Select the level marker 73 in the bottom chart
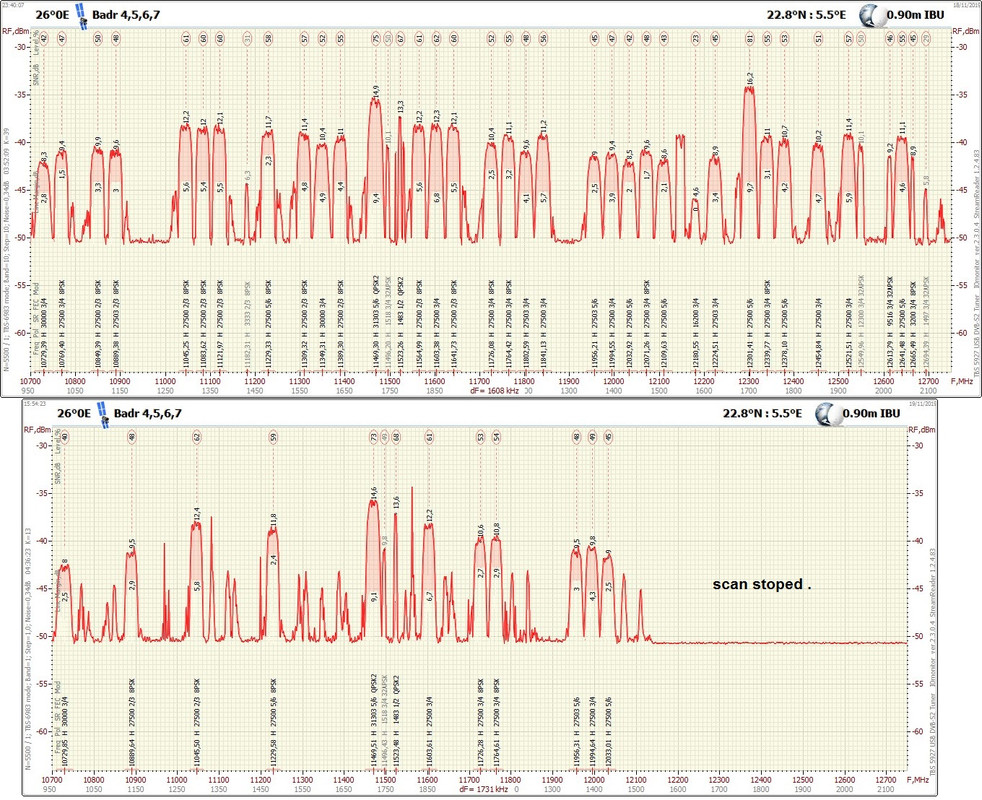Screen dimensions: 982x800 (374, 437)
